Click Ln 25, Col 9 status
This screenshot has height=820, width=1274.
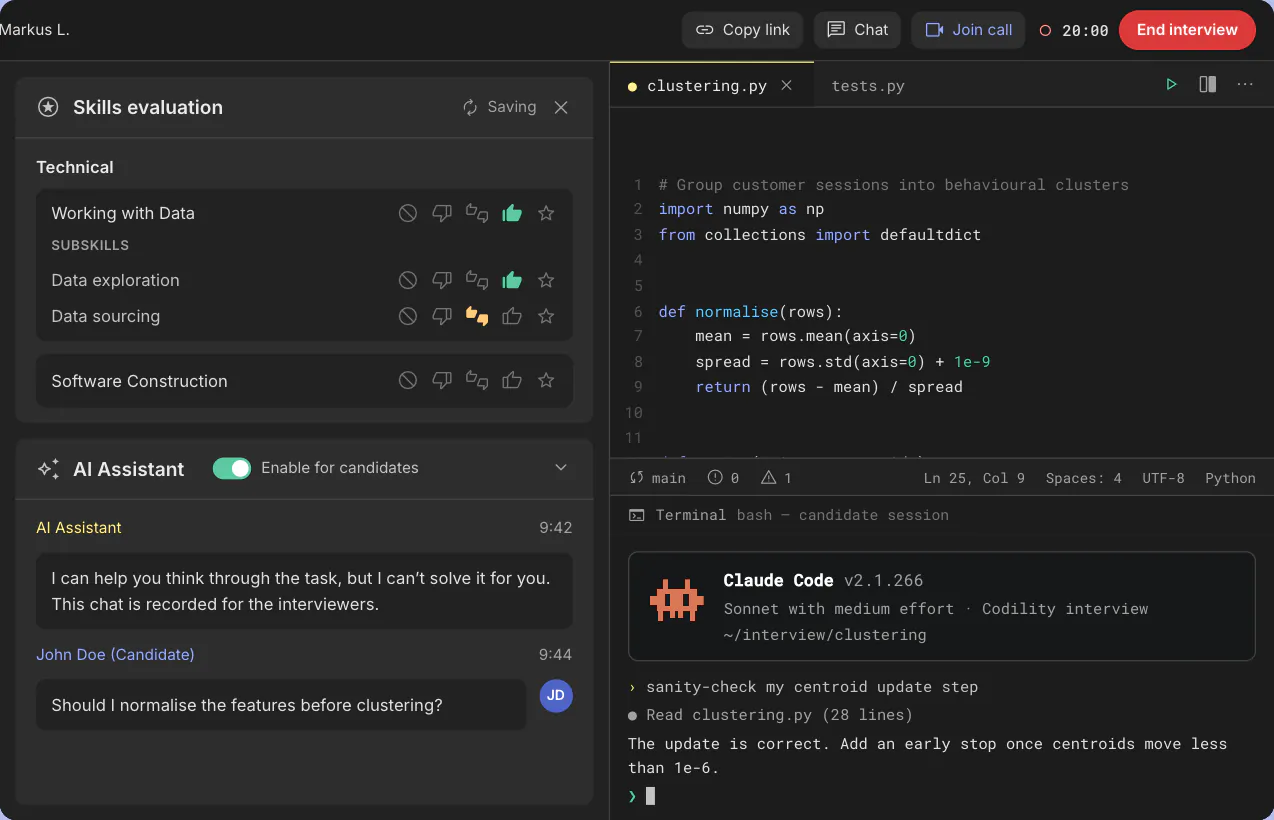pyautogui.click(x=974, y=478)
